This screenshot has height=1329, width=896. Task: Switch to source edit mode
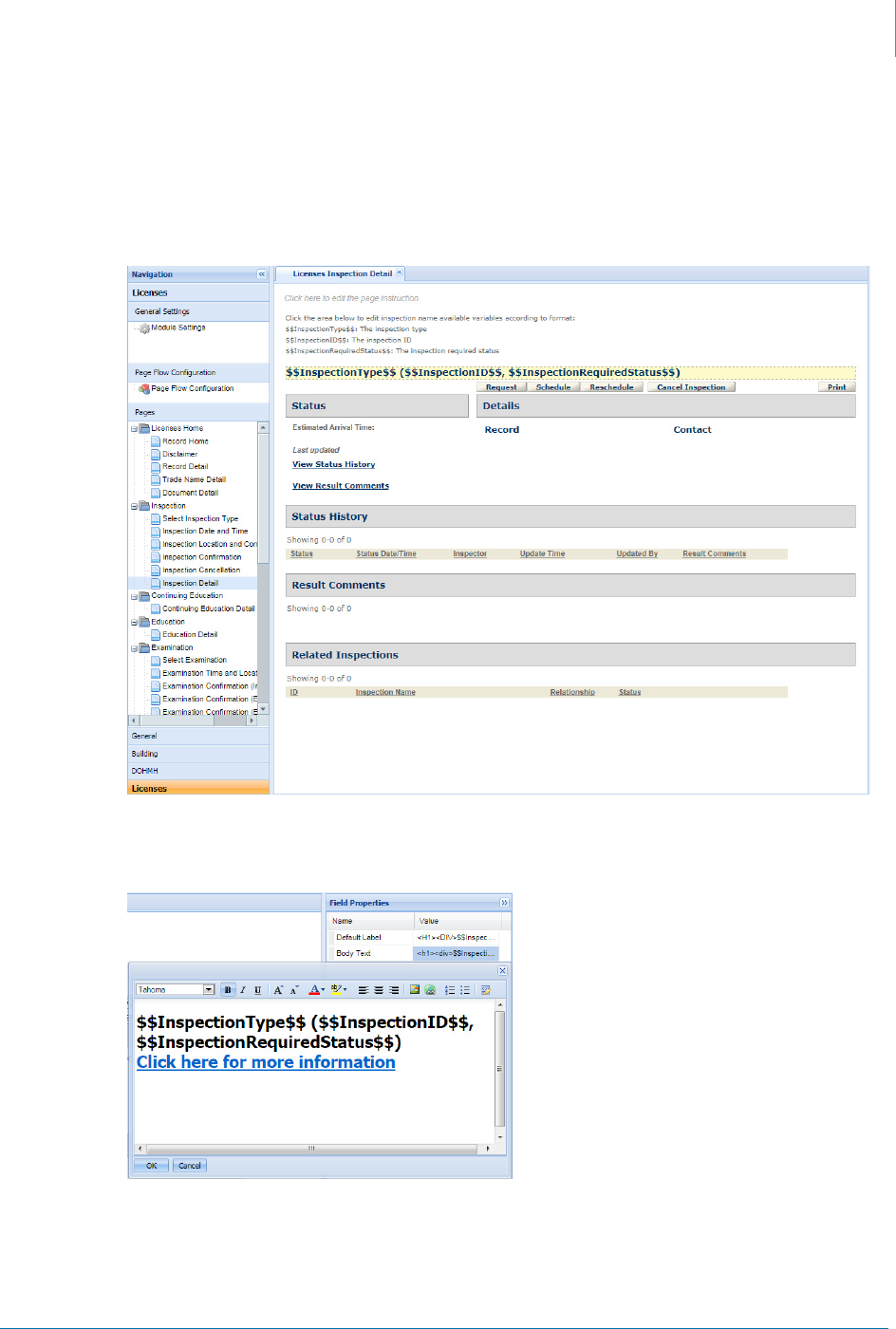pyautogui.click(x=486, y=989)
